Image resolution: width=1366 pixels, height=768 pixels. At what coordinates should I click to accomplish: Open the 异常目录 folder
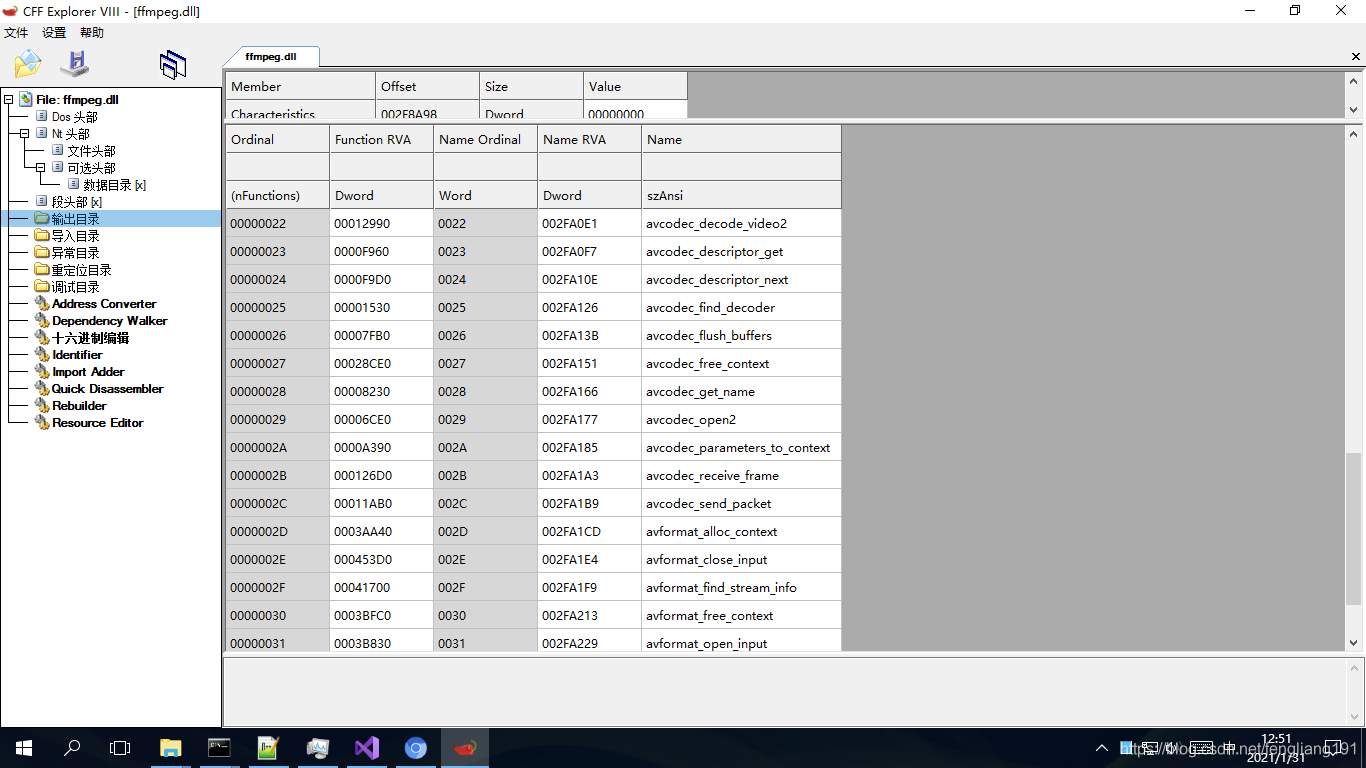pyautogui.click(x=75, y=253)
